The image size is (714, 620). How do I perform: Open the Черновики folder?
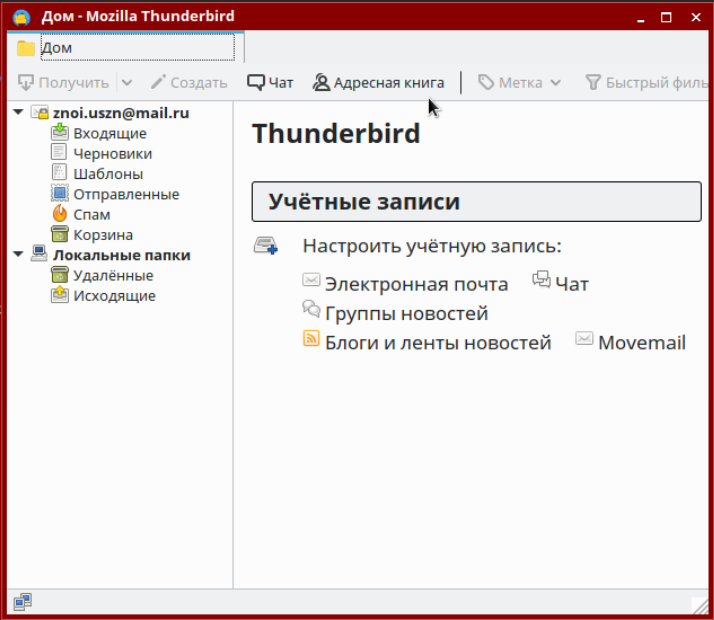click(112, 154)
